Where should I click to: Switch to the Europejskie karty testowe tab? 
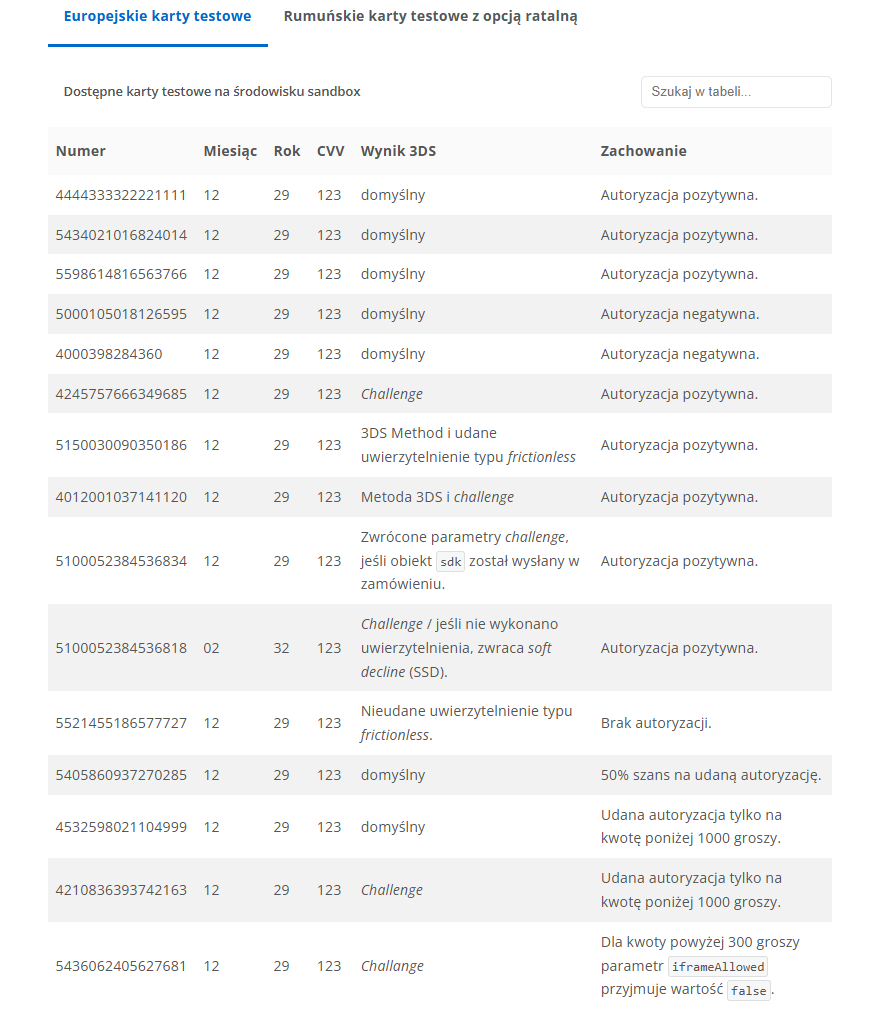pyautogui.click(x=157, y=17)
